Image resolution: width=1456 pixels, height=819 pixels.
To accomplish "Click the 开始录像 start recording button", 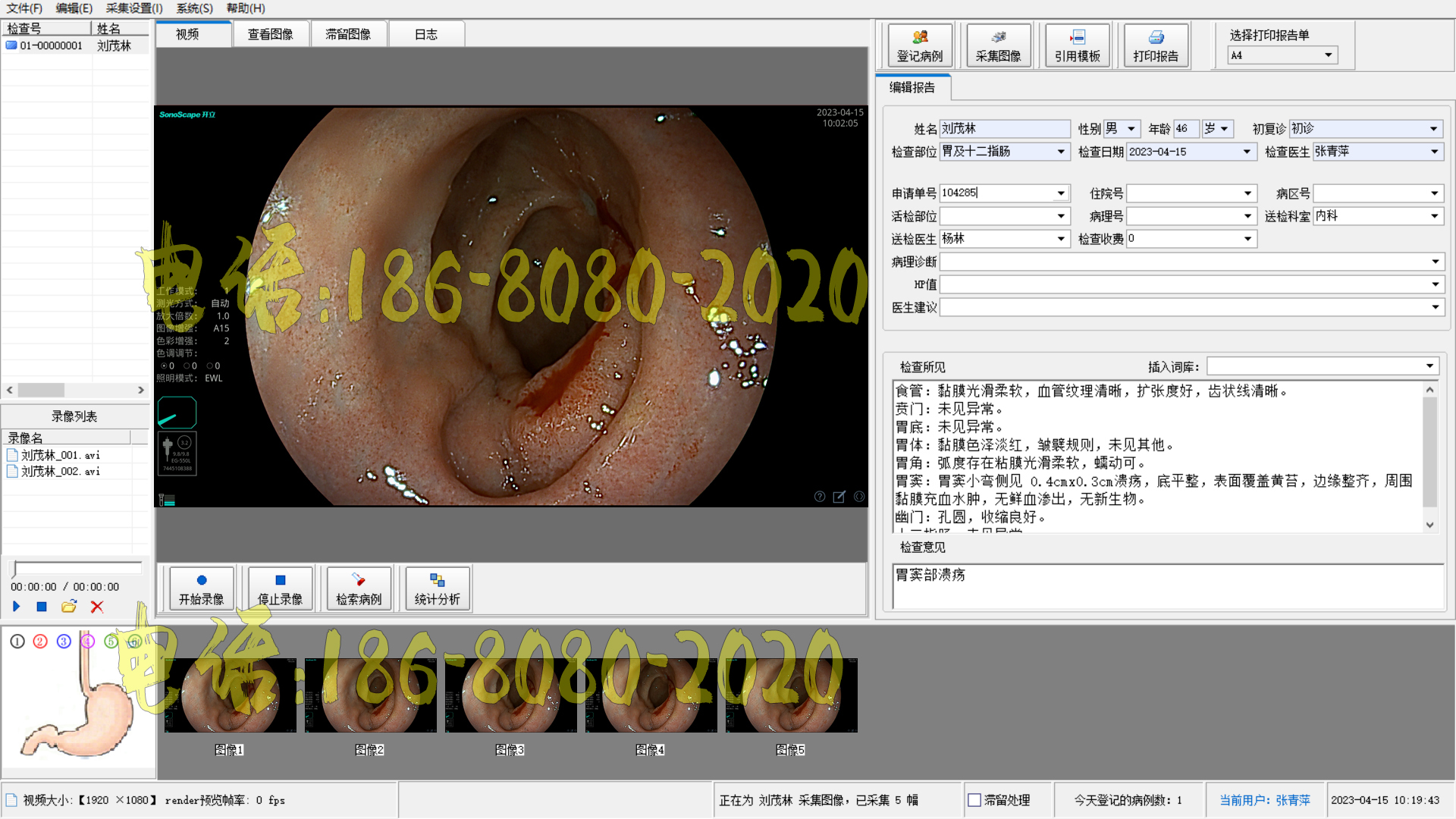I will 201,588.
